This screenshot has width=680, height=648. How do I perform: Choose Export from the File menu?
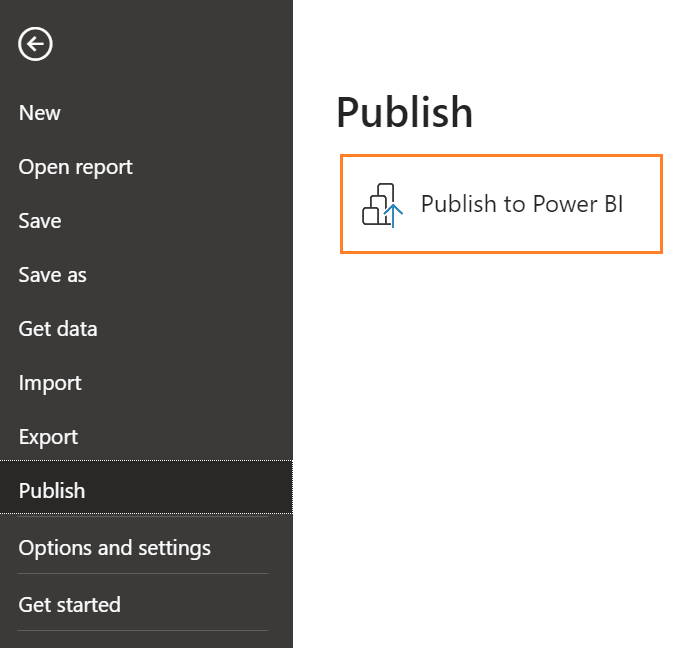[x=48, y=437]
